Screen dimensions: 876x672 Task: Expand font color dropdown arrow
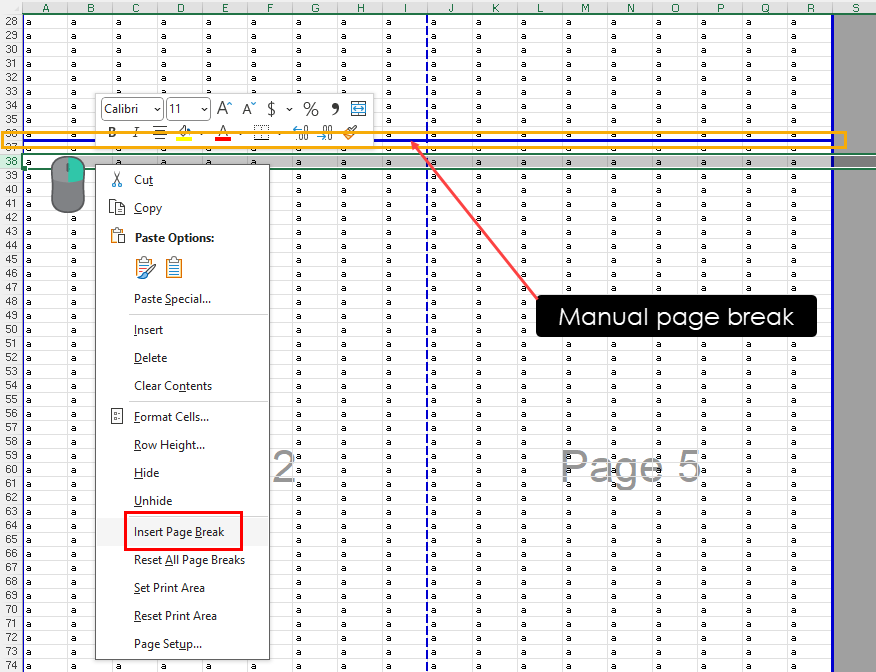240,134
